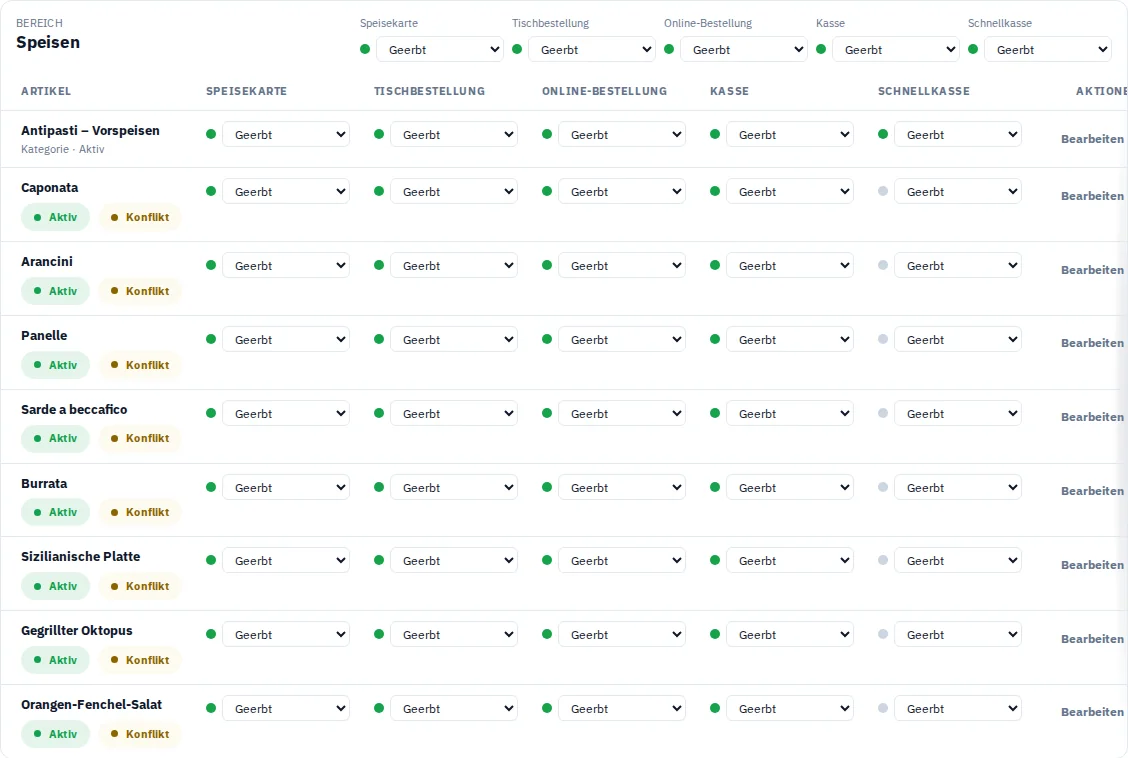Image resolution: width=1128 pixels, height=758 pixels.
Task: Click the grey Schnellkasse dot for Burrata
Action: pos(883,487)
